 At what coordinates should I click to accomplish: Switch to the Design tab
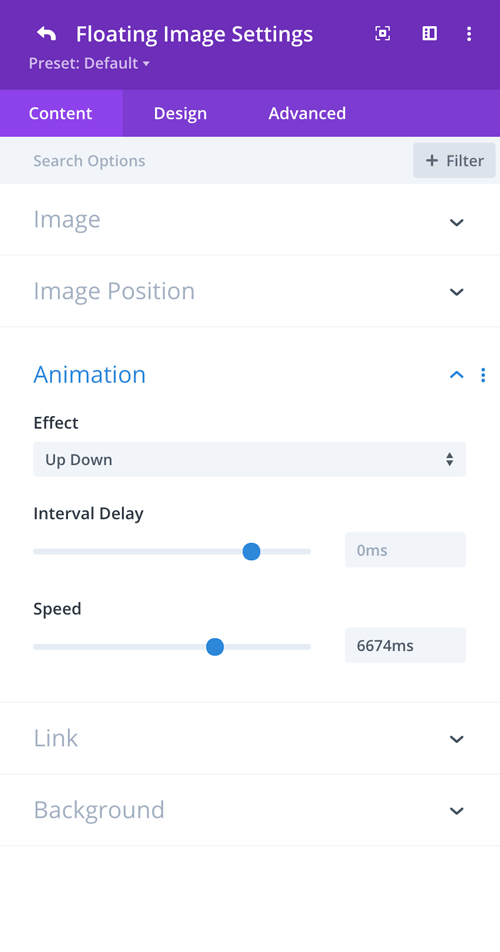click(x=180, y=114)
